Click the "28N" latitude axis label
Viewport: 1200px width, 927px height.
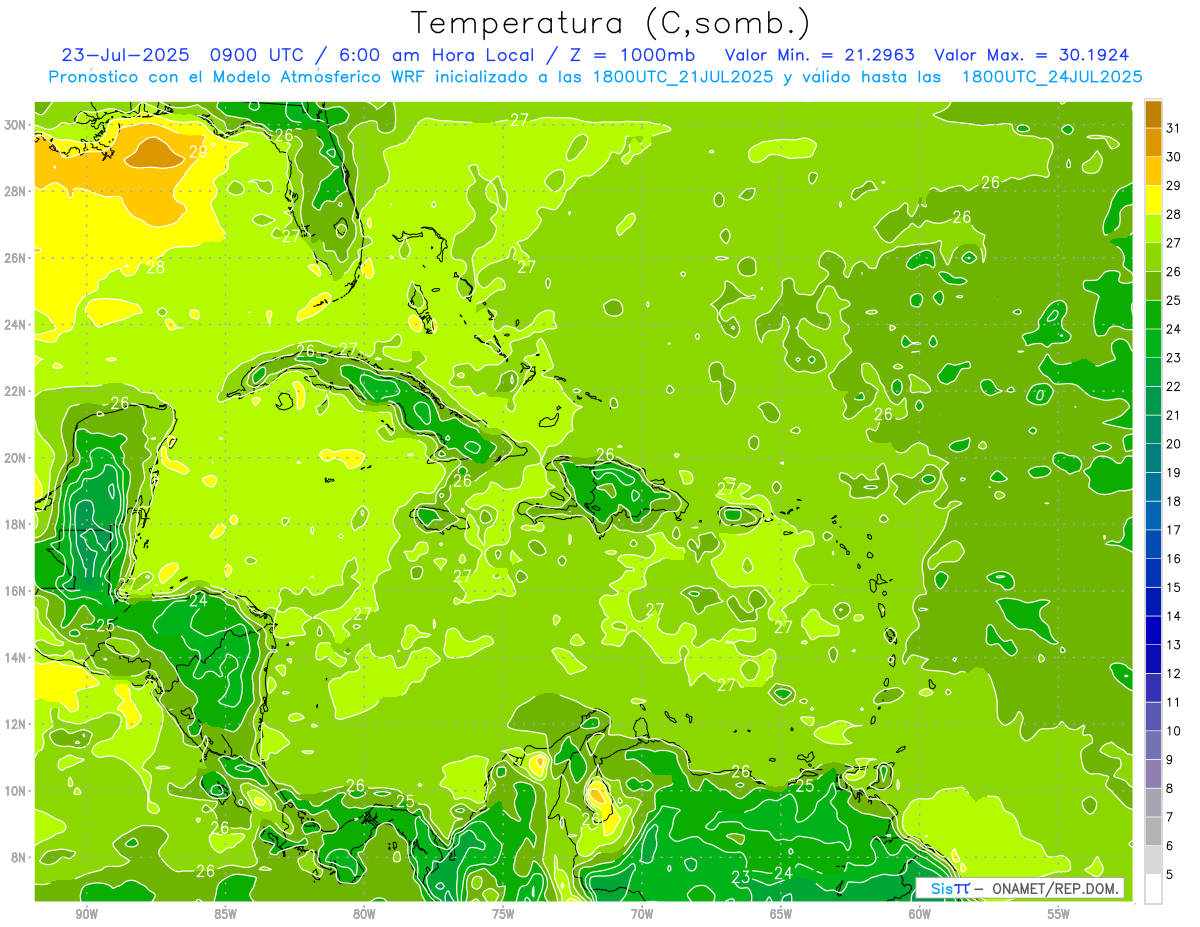16,191
